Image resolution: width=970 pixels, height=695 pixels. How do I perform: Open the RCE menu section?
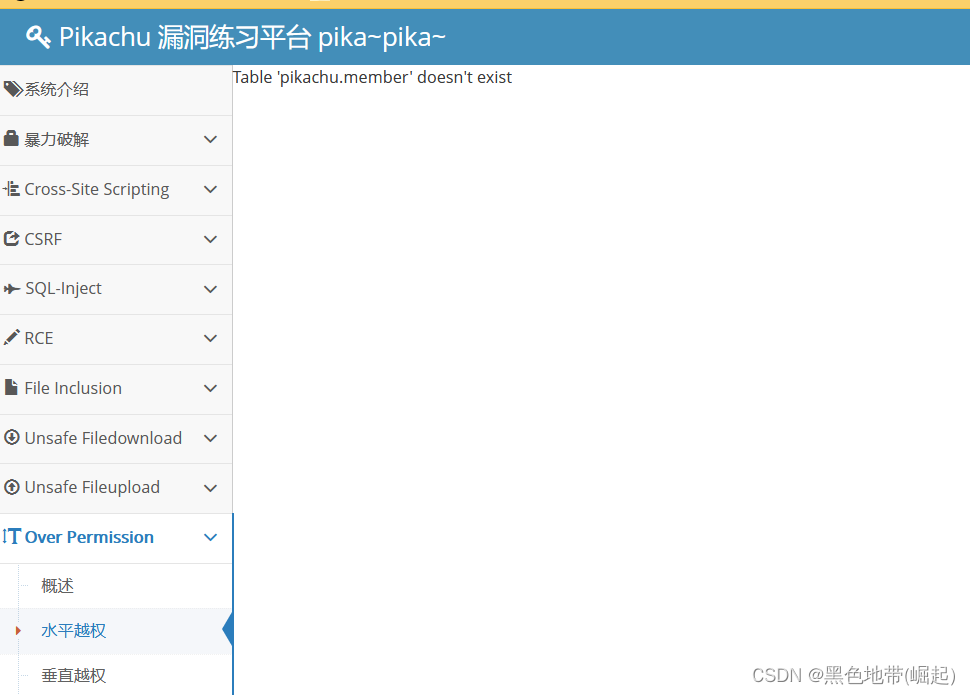pyautogui.click(x=116, y=339)
